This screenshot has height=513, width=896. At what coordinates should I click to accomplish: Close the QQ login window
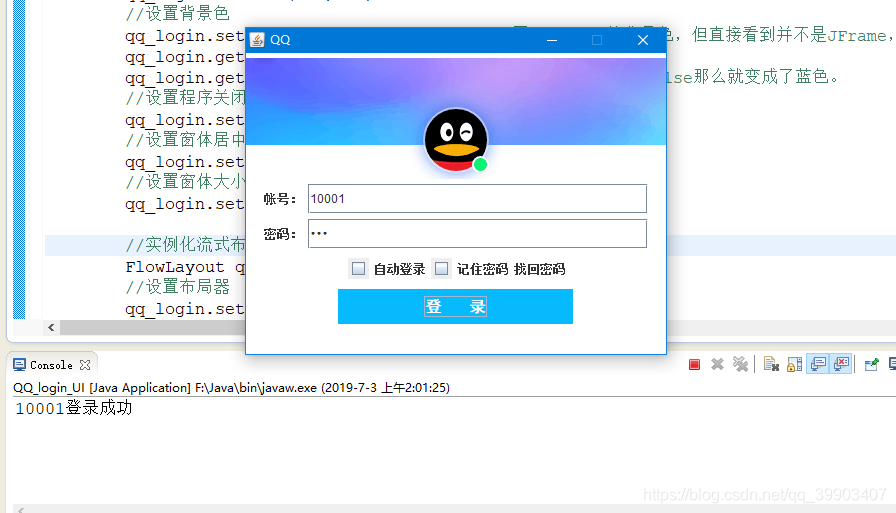643,40
